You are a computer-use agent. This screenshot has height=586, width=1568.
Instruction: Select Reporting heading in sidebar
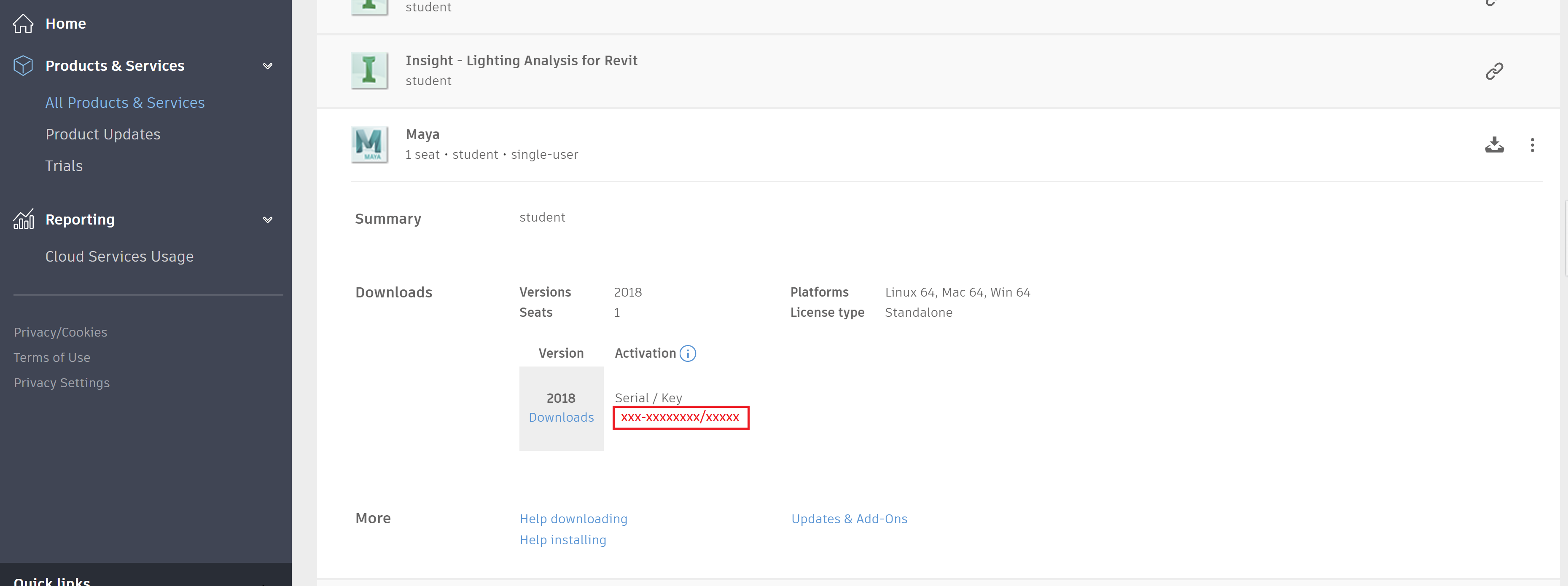click(x=80, y=219)
